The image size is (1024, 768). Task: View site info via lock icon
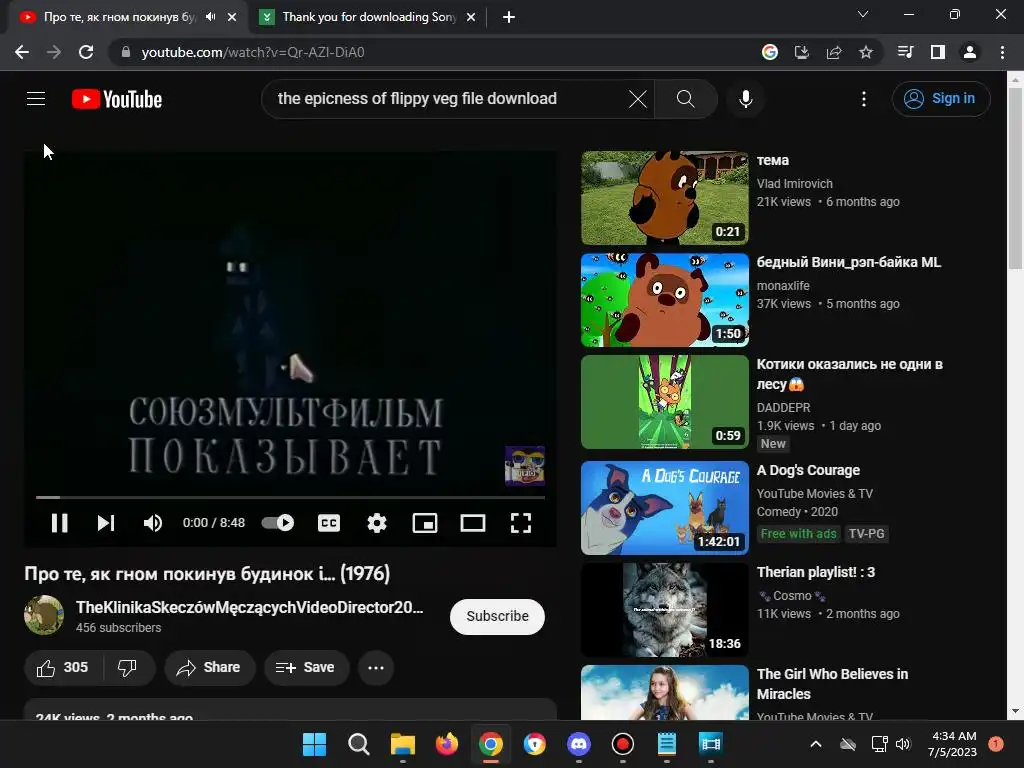126,52
